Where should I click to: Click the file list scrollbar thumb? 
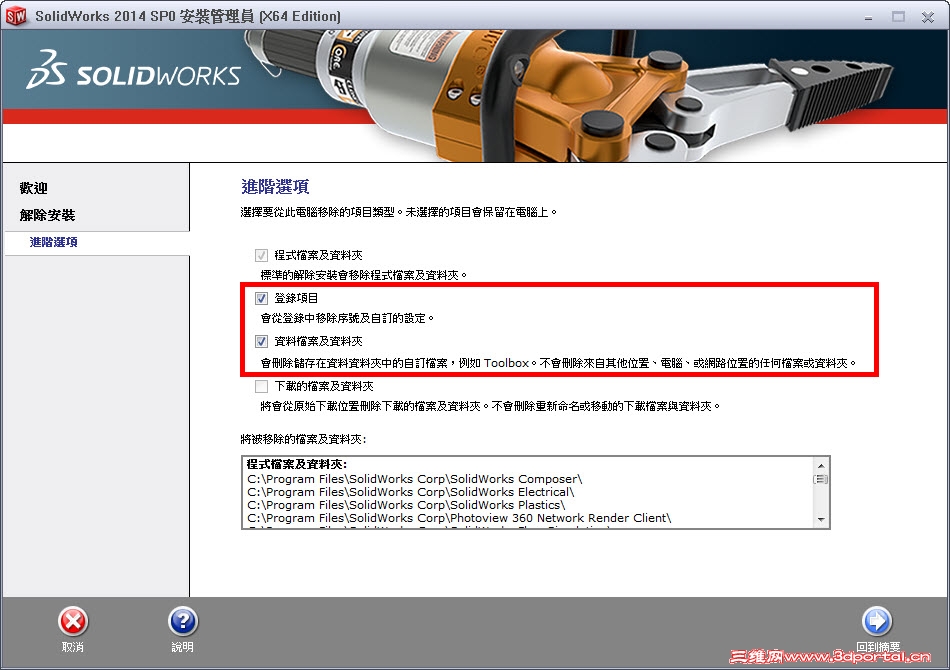[821, 479]
